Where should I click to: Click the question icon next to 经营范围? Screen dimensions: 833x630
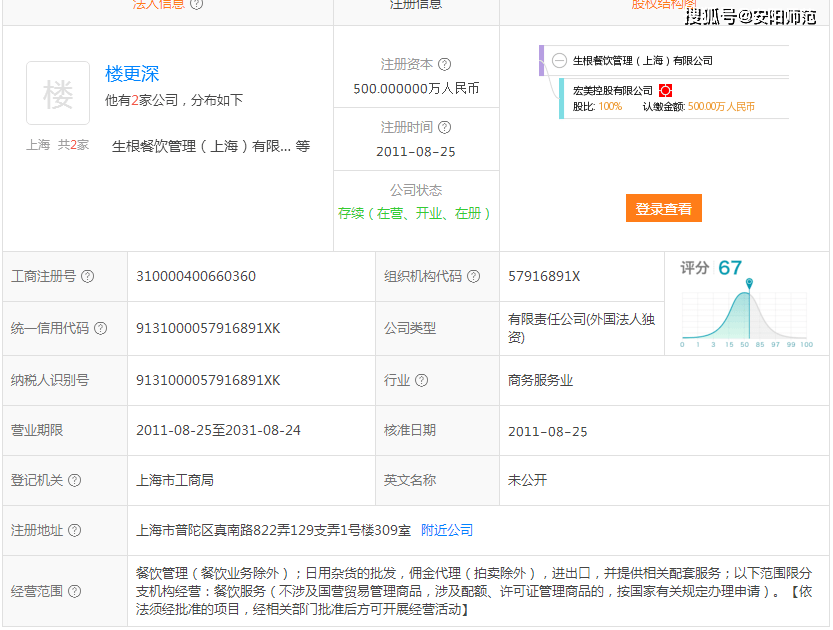point(75,591)
